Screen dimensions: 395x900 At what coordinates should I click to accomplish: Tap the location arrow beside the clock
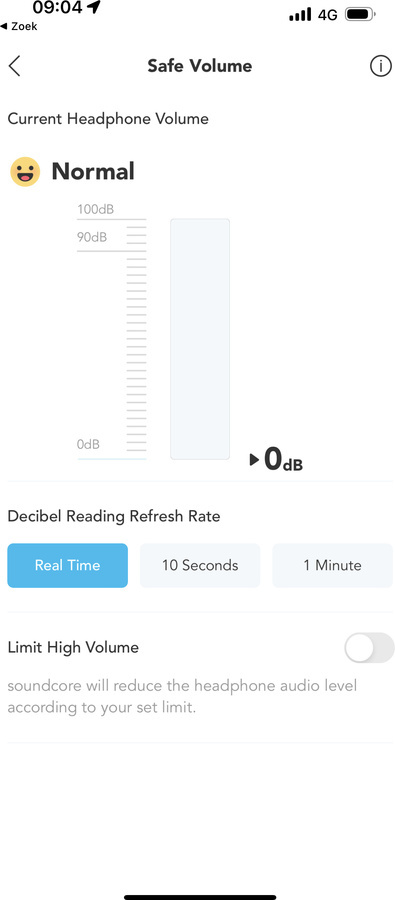pos(94,7)
